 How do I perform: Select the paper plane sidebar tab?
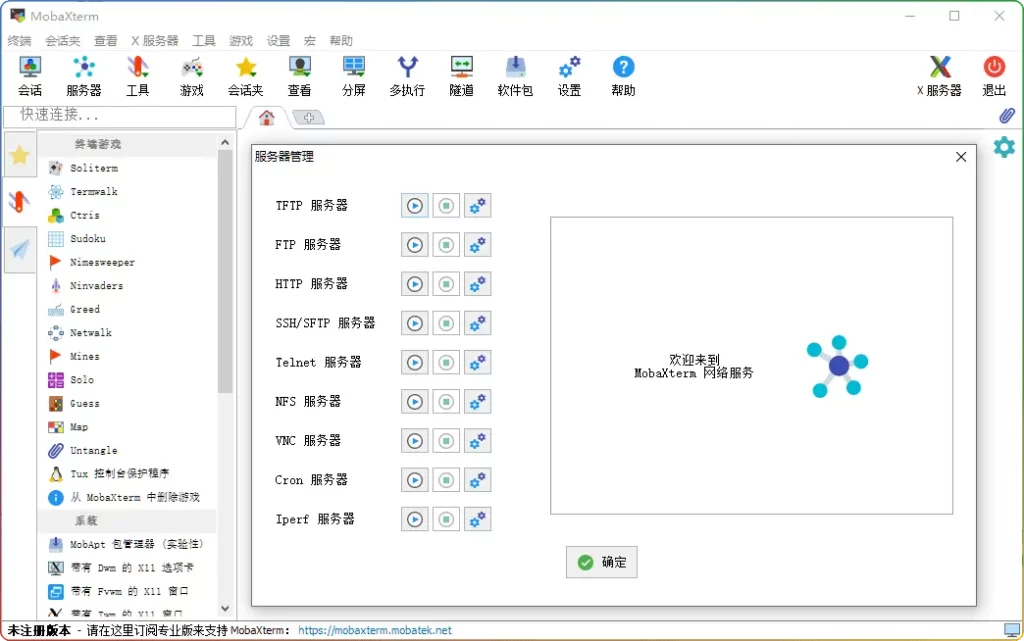tap(20, 249)
